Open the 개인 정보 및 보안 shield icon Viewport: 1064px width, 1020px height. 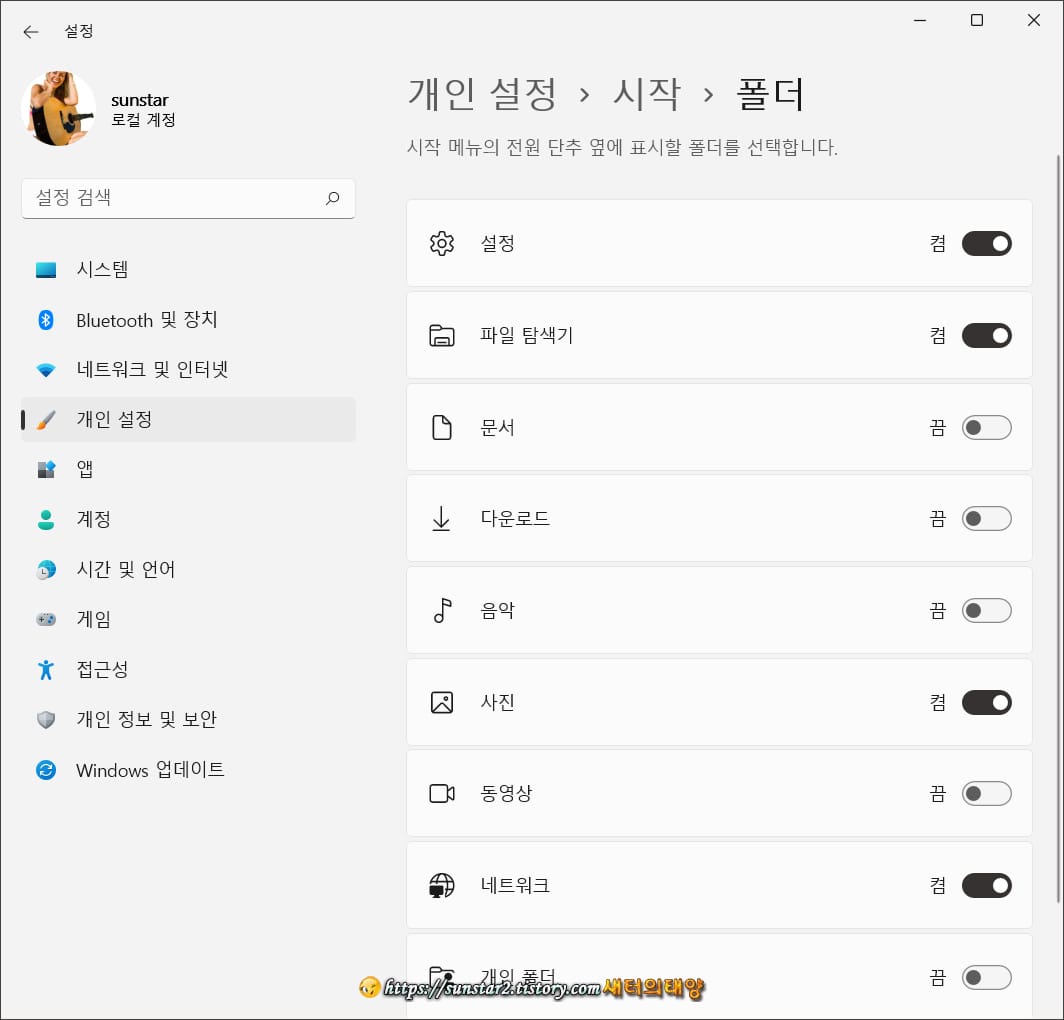(x=48, y=719)
